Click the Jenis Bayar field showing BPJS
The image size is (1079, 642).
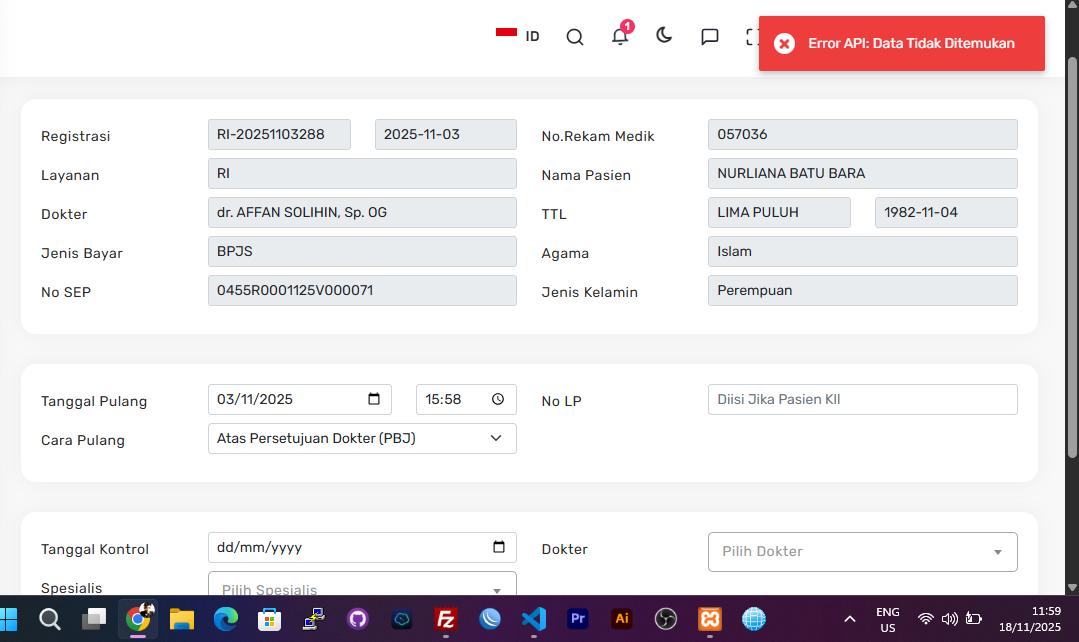coord(362,251)
